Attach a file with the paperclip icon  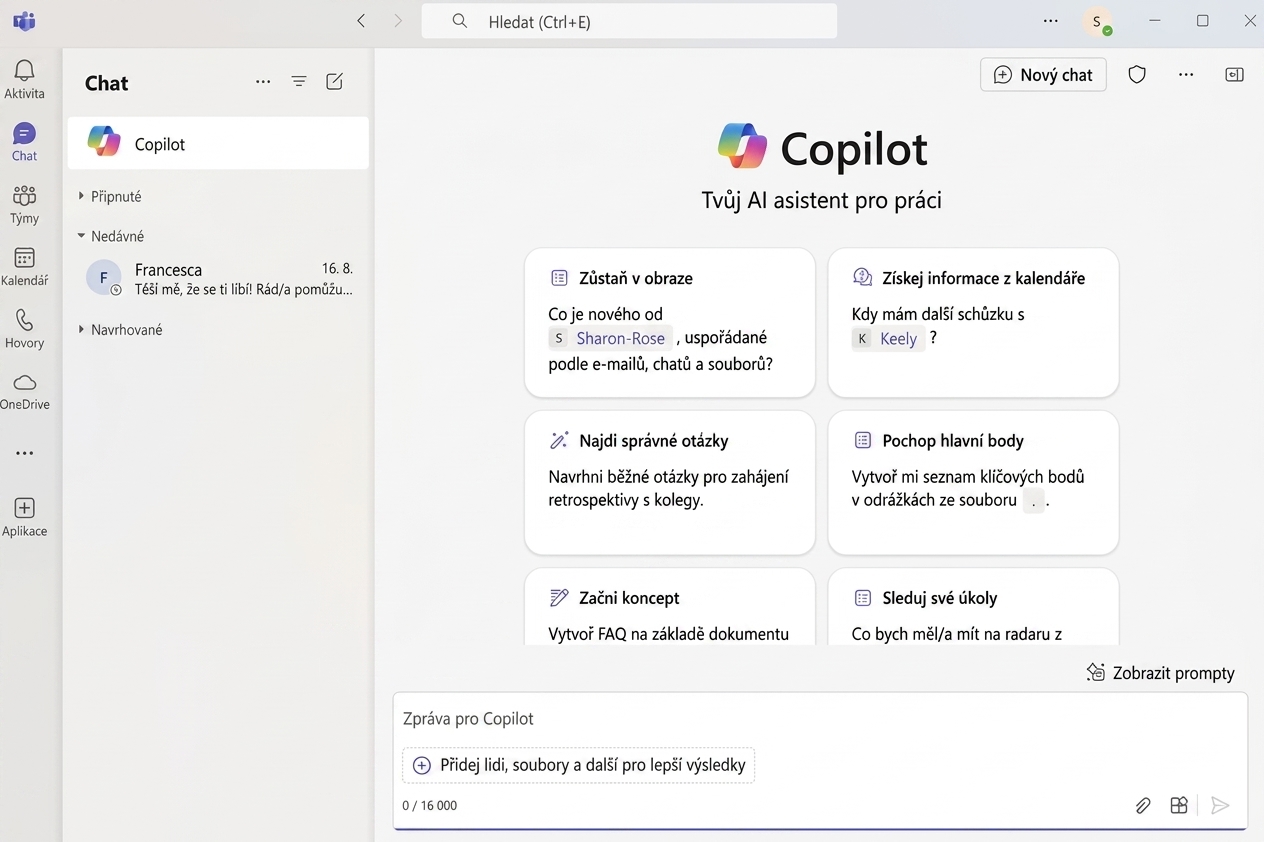pyautogui.click(x=1143, y=805)
